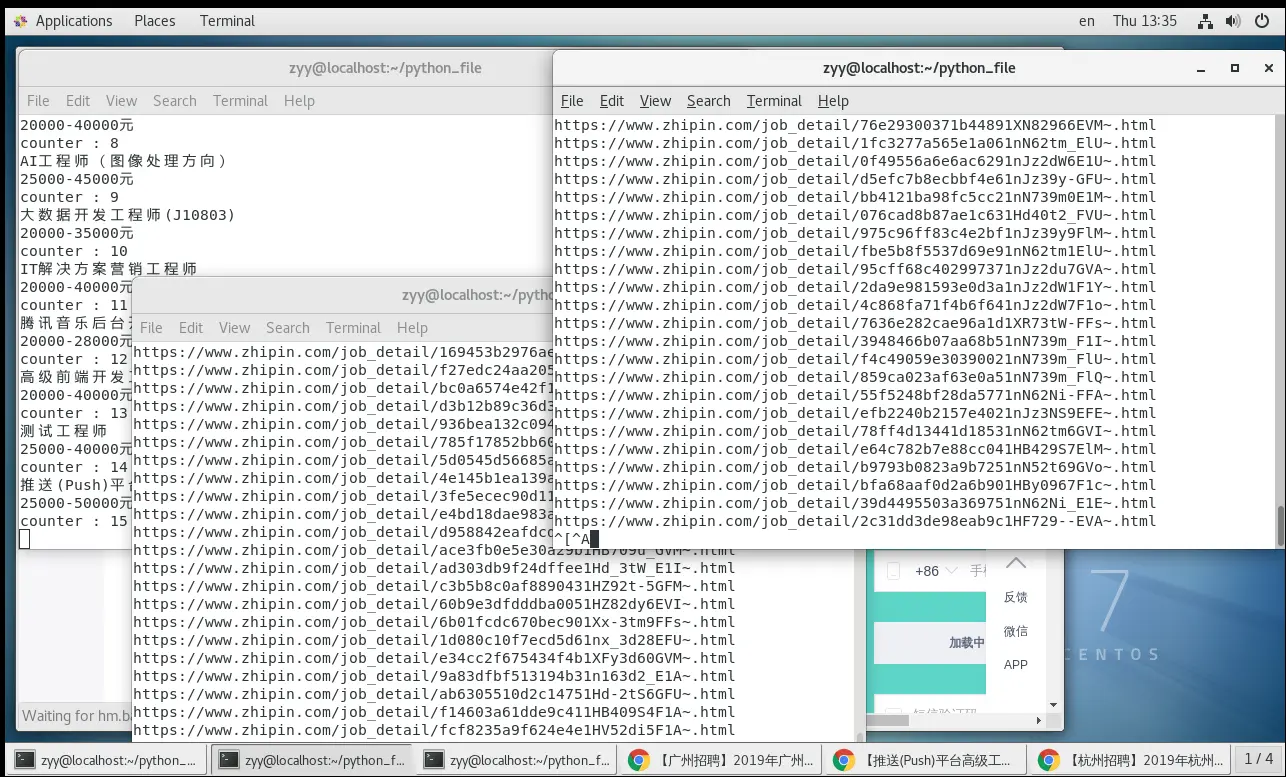The height and width of the screenshot is (777, 1286).
Task: Close the front terminal window
Action: pos(1267,68)
